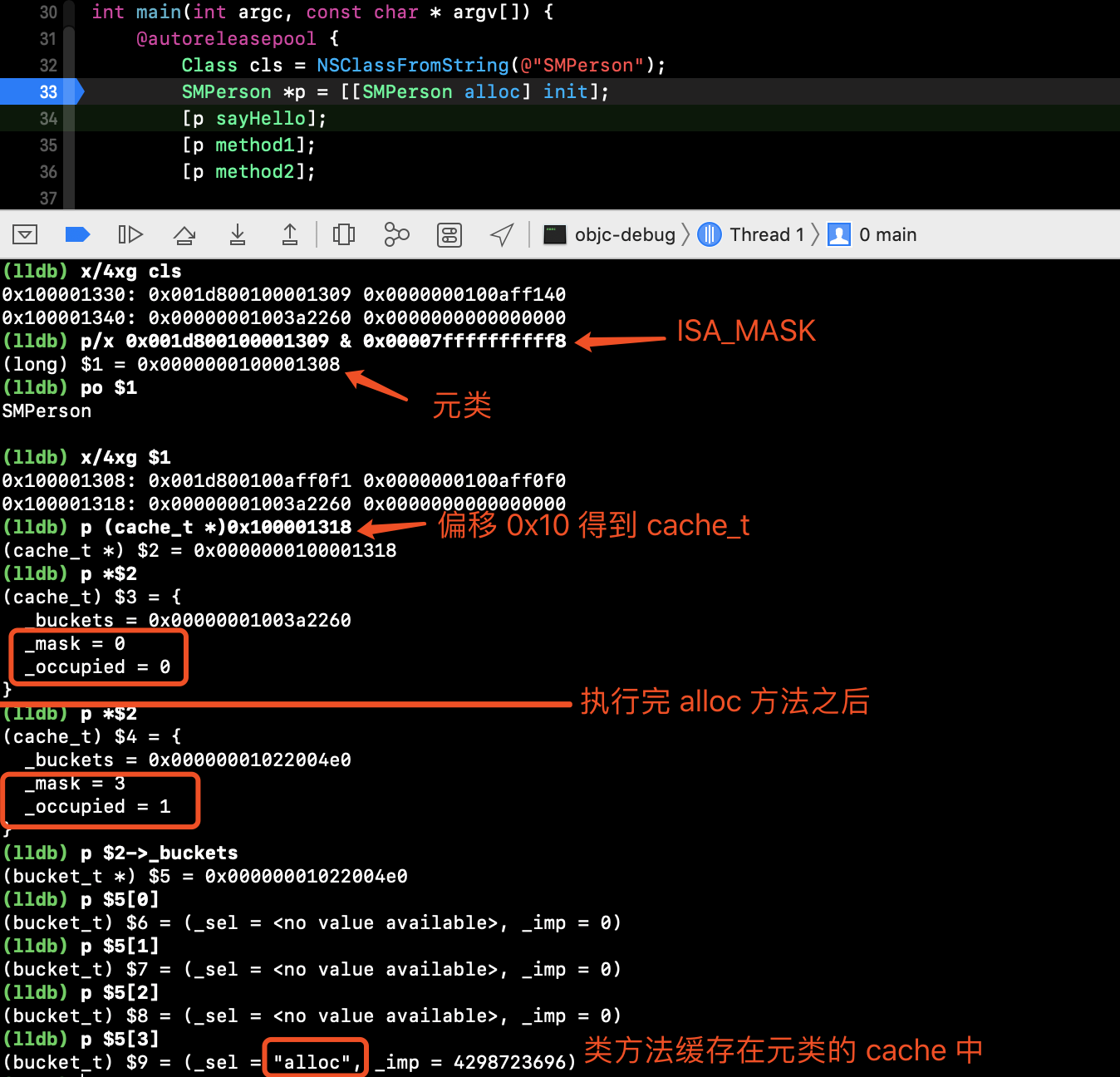
Task: Click the Step Out icon
Action: point(290,235)
